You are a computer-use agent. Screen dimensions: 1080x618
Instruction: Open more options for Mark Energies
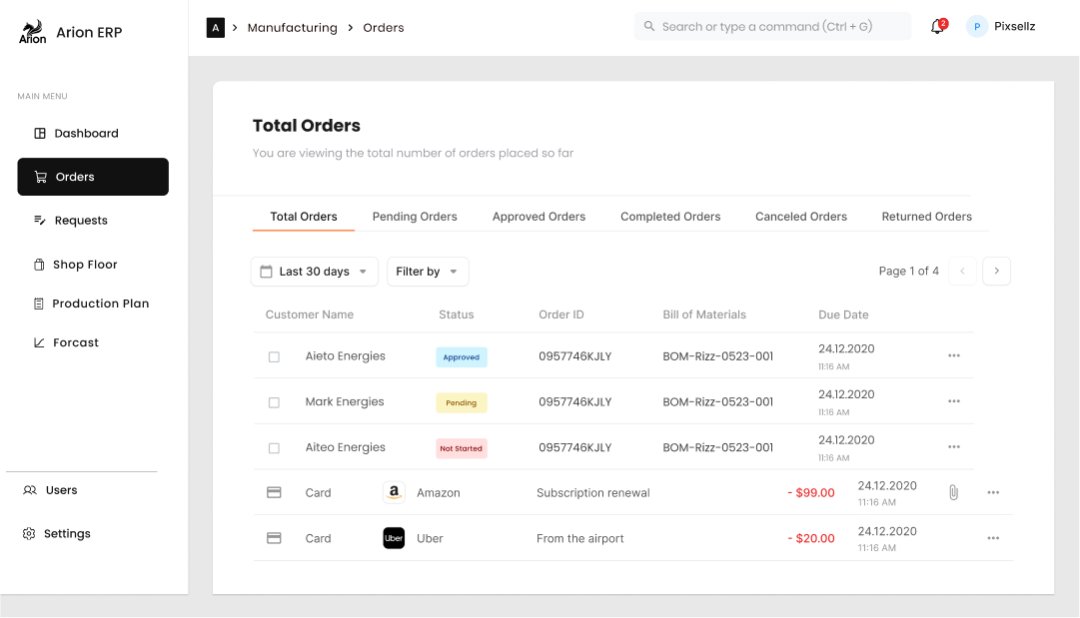954,401
